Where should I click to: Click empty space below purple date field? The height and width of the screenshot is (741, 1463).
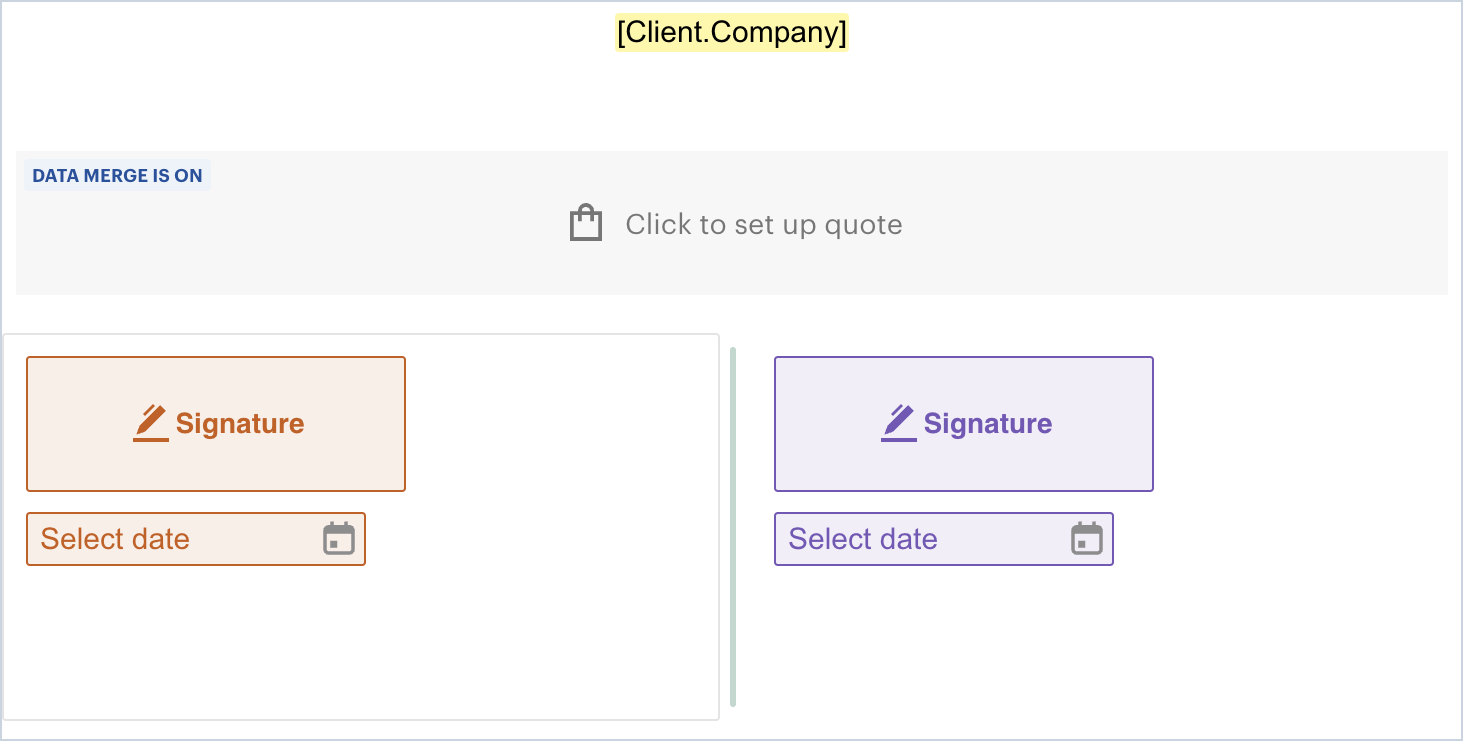[x=950, y=640]
